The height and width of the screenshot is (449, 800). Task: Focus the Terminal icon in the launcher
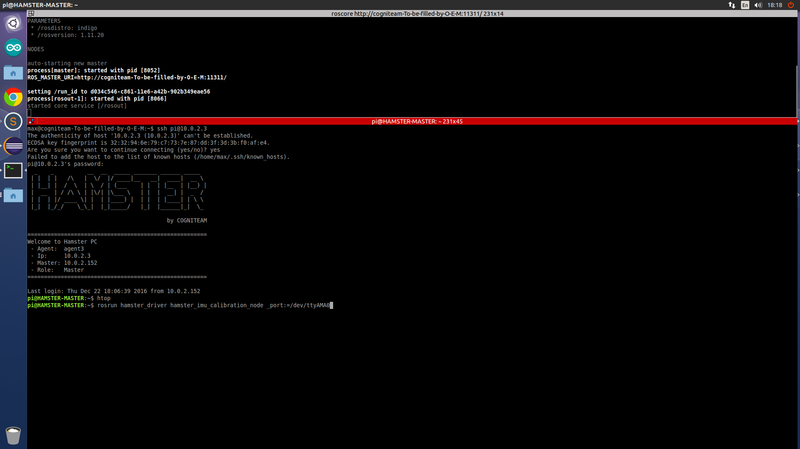click(x=13, y=170)
